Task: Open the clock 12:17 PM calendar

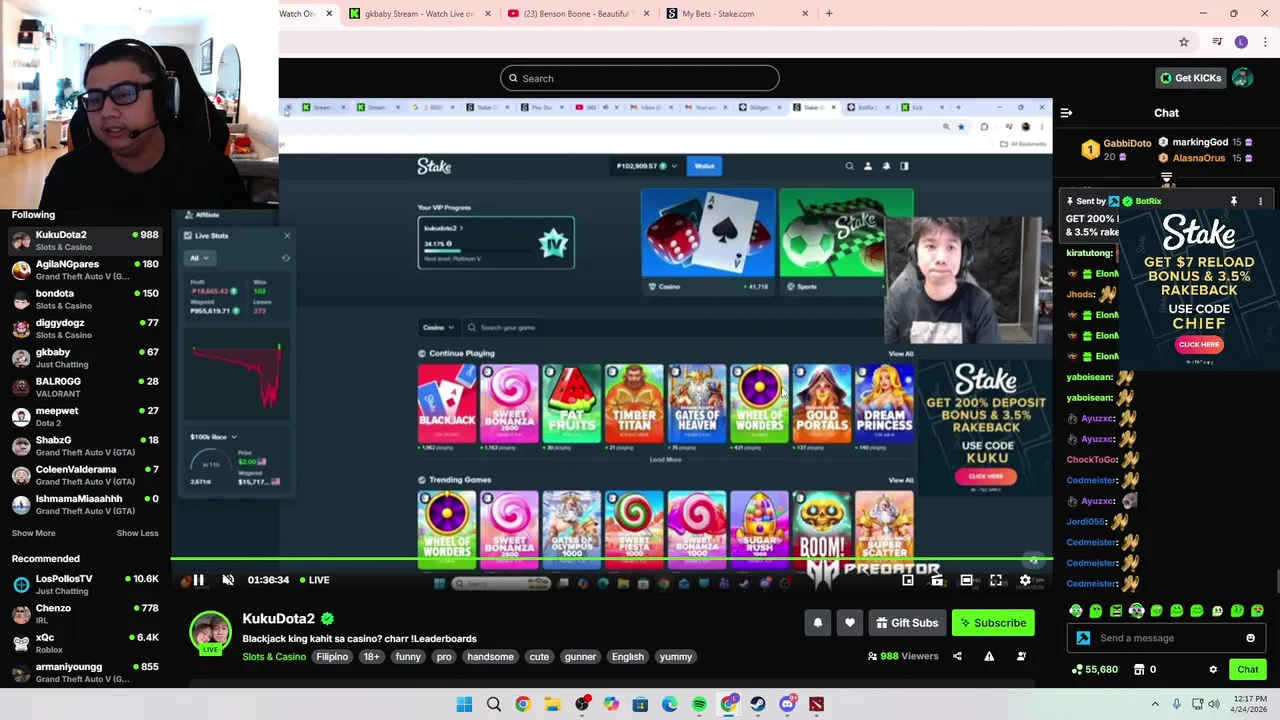Action: [1251, 704]
